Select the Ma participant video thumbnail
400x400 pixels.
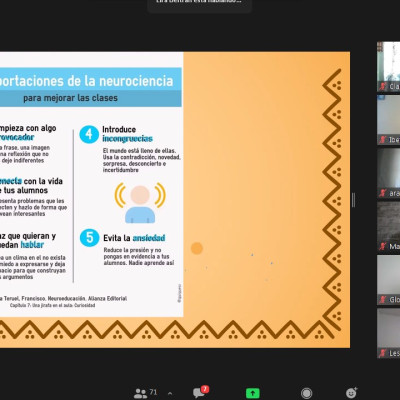click(389, 227)
